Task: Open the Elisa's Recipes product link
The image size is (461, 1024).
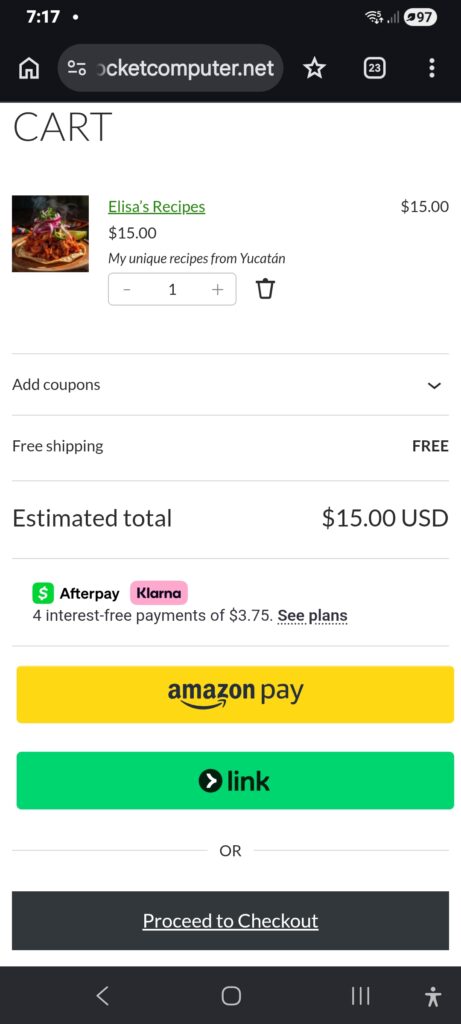Action: click(157, 207)
